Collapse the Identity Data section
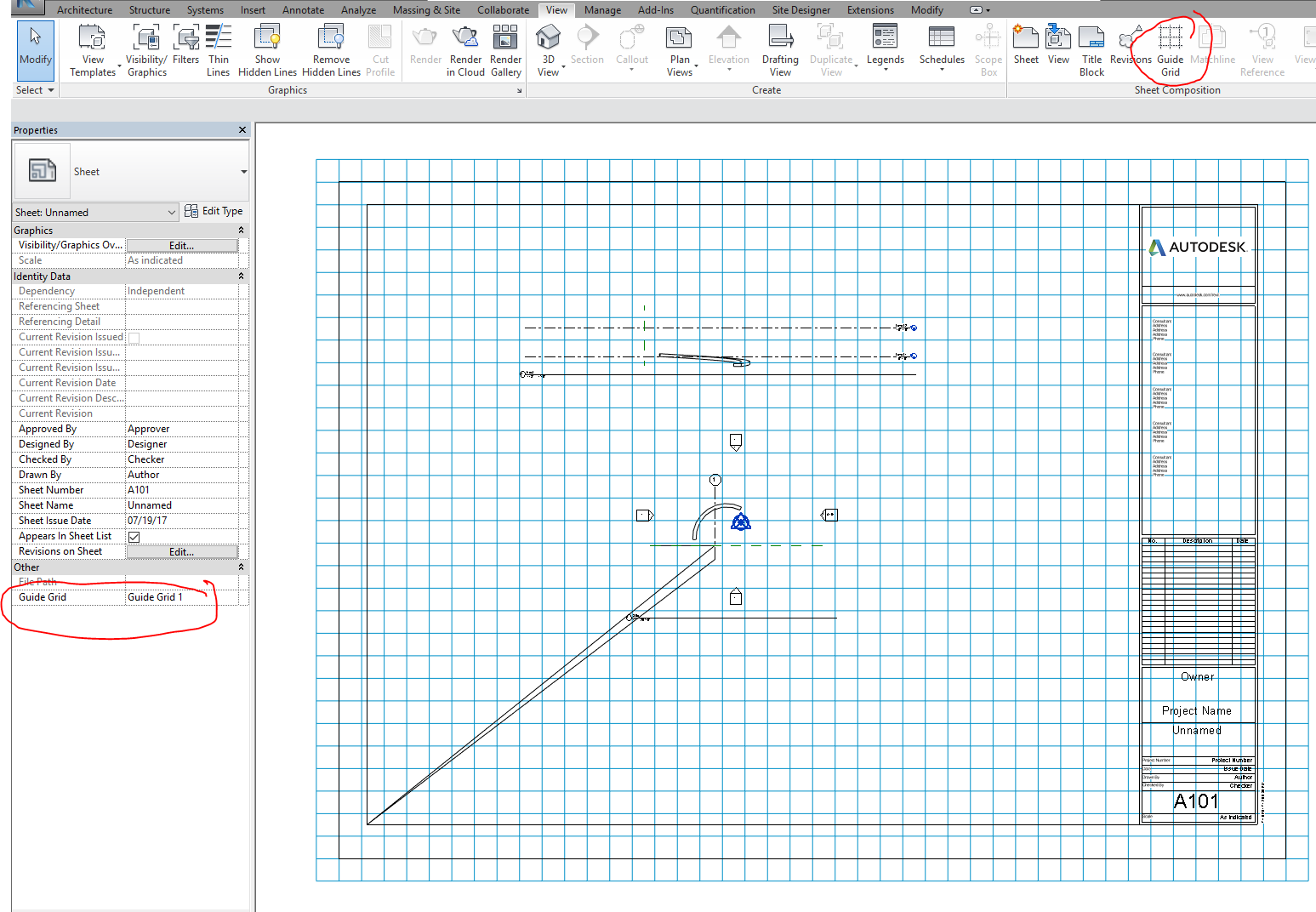1316x912 pixels. pos(241,276)
